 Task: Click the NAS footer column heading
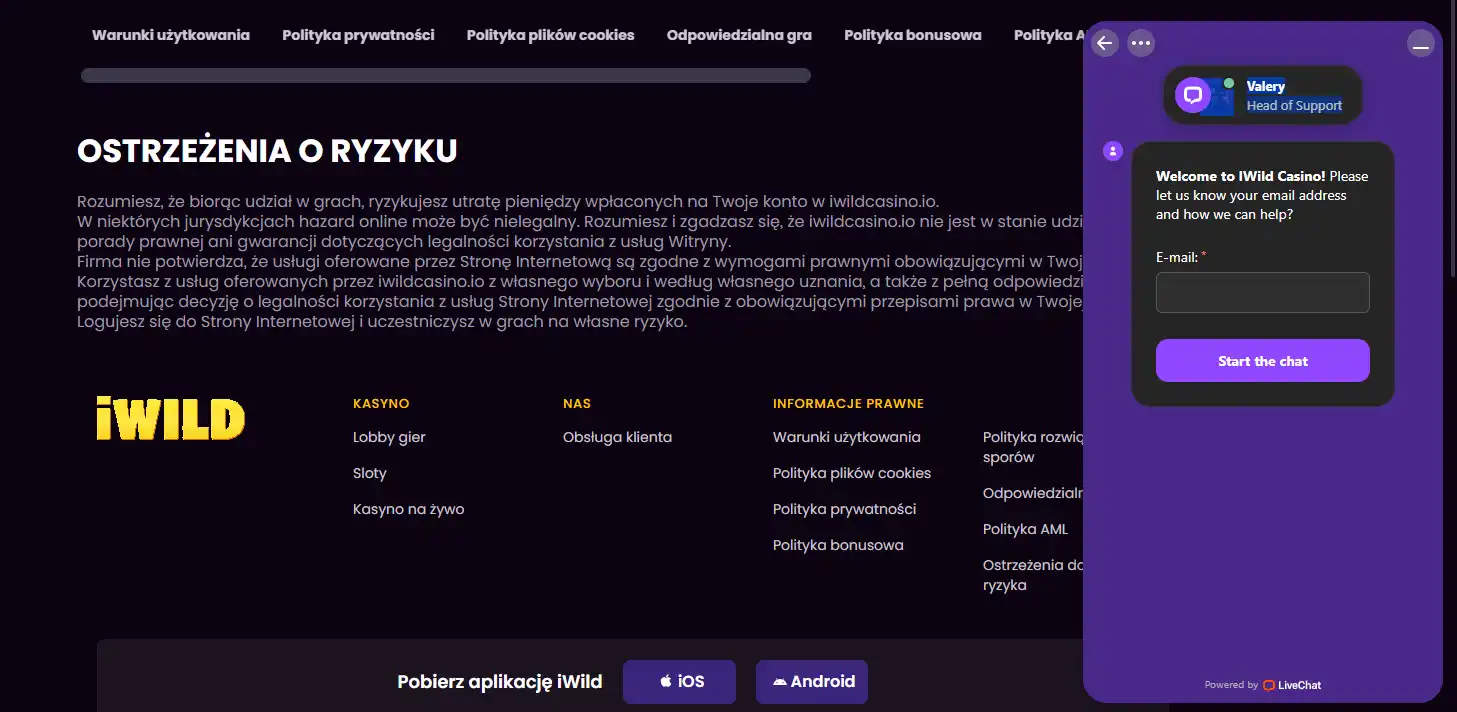click(x=577, y=404)
